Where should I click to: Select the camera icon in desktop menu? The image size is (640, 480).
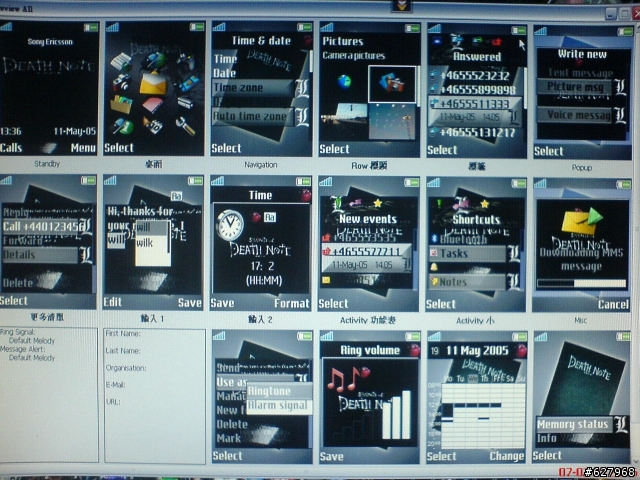pos(121,82)
